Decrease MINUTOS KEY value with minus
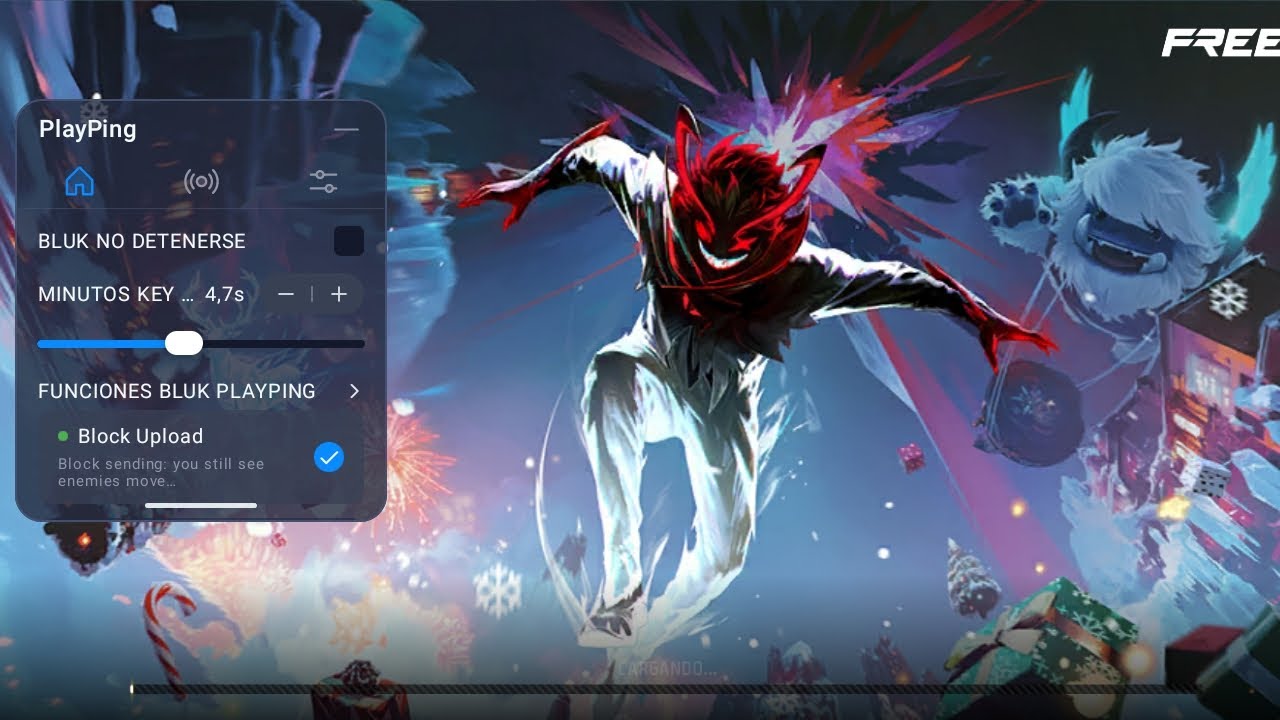The height and width of the screenshot is (720, 1280). [286, 294]
